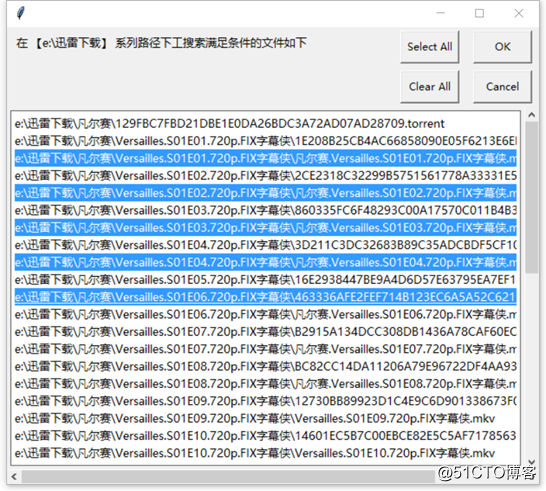Click the Clear All button
This screenshot has height=491, width=546.
429,87
